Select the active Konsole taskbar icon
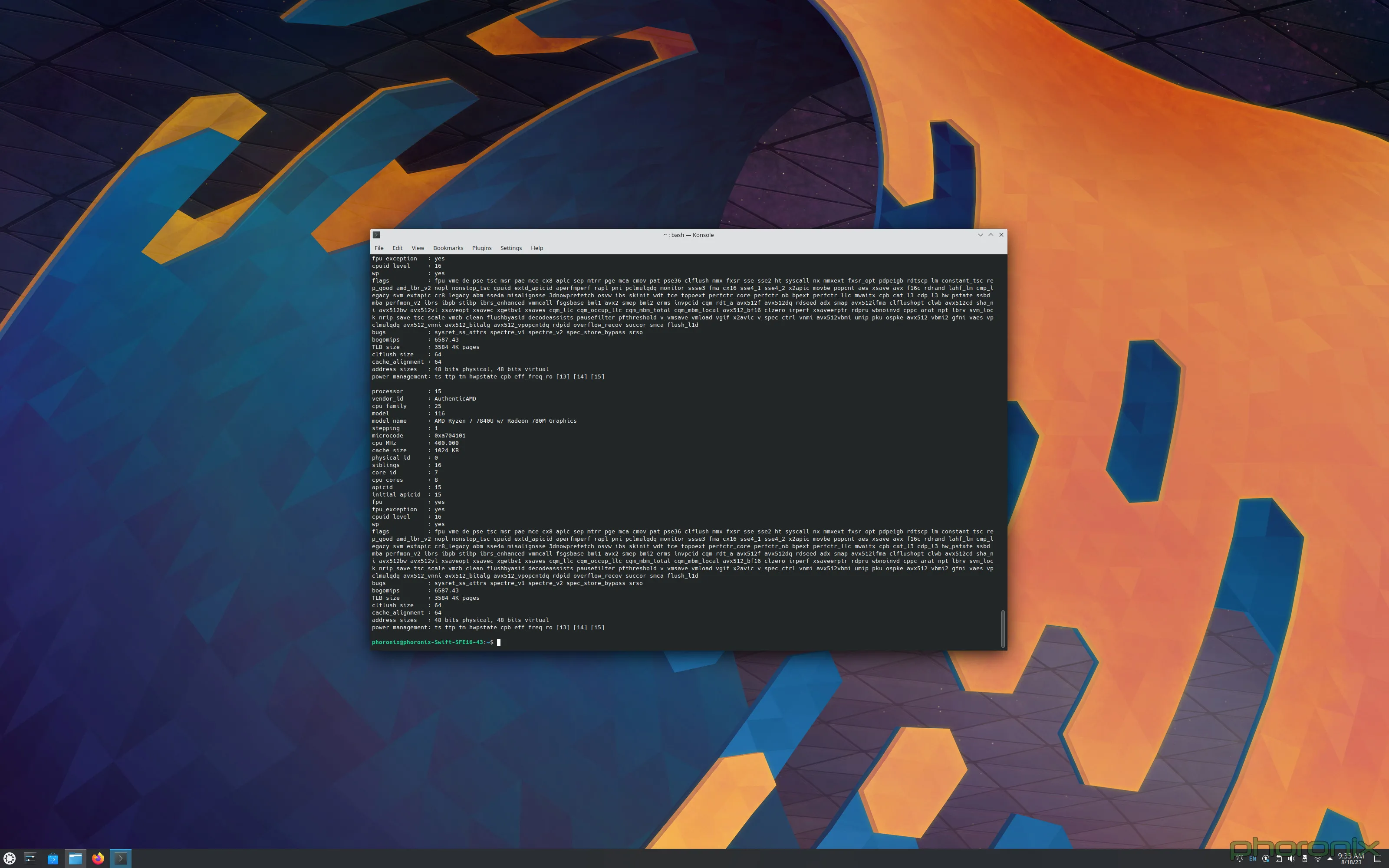This screenshot has height=868, width=1389. click(x=121, y=858)
